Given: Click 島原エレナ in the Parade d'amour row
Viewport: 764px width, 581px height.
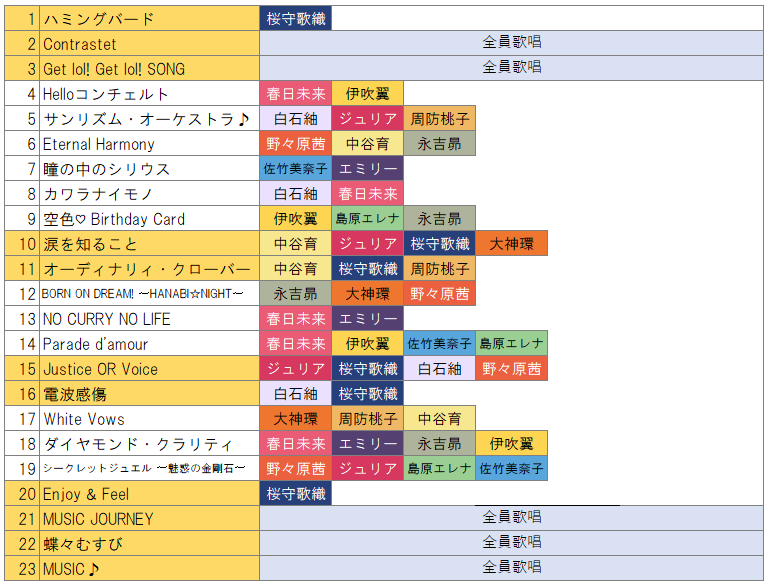Looking at the screenshot, I should (x=511, y=344).
